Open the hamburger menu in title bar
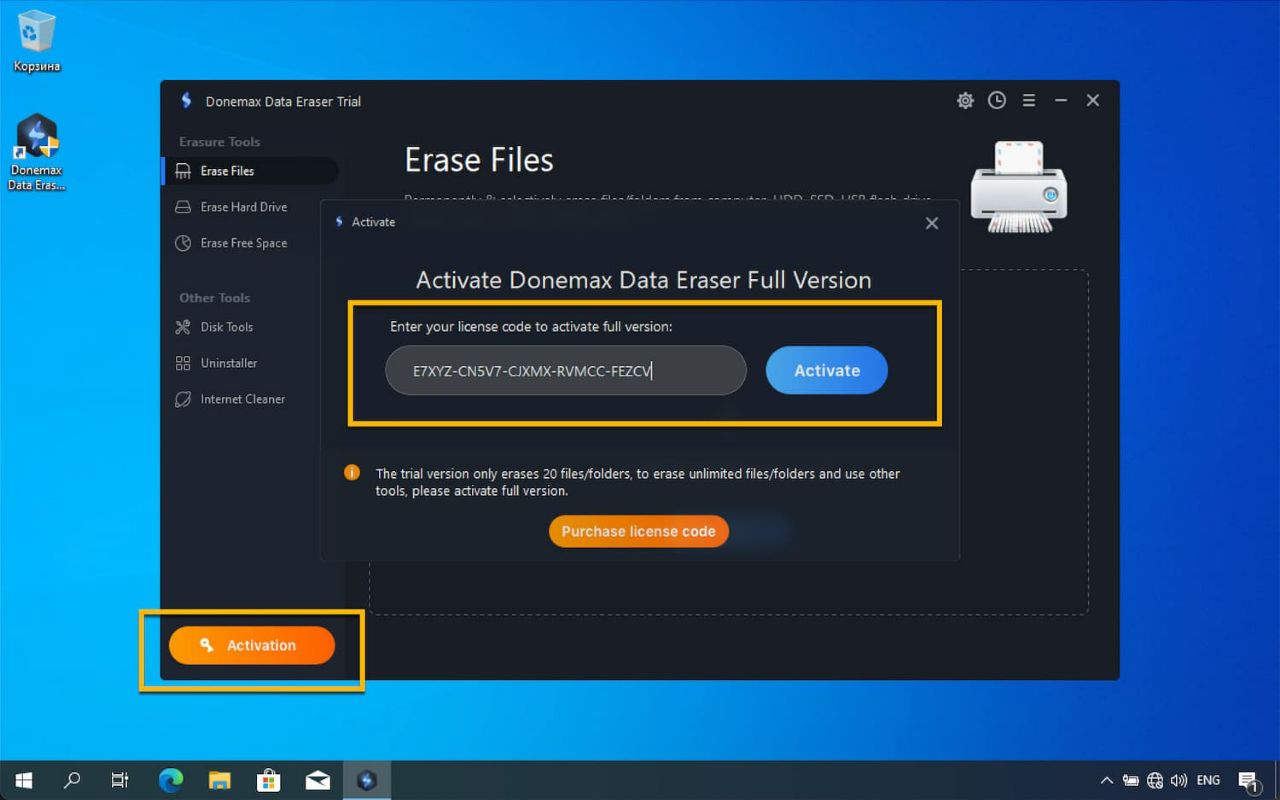The height and width of the screenshot is (800, 1280). coord(1028,100)
